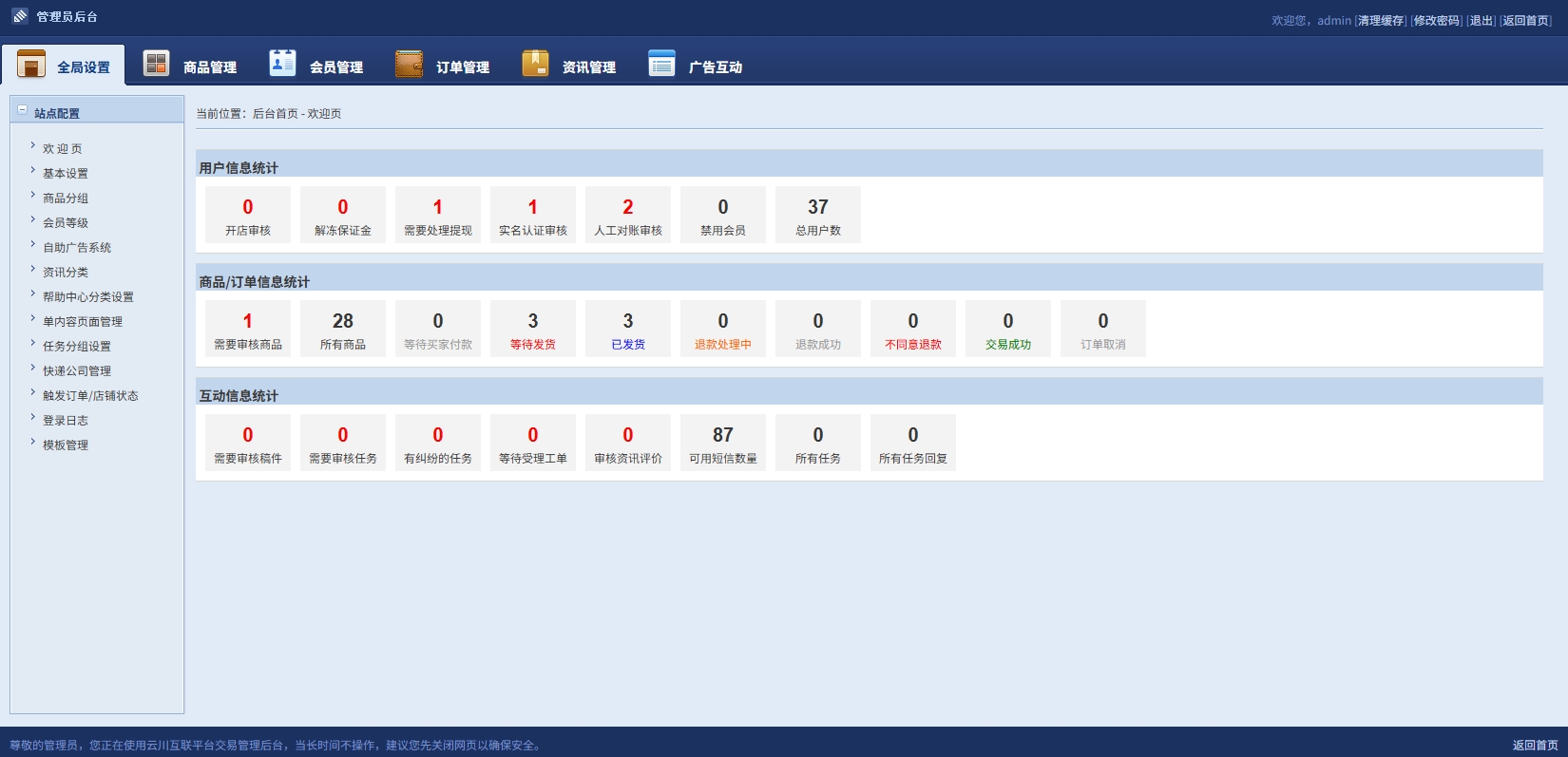Open the 人工对账审核 statistic tile
Screen dimensions: 1568x757
(628, 215)
